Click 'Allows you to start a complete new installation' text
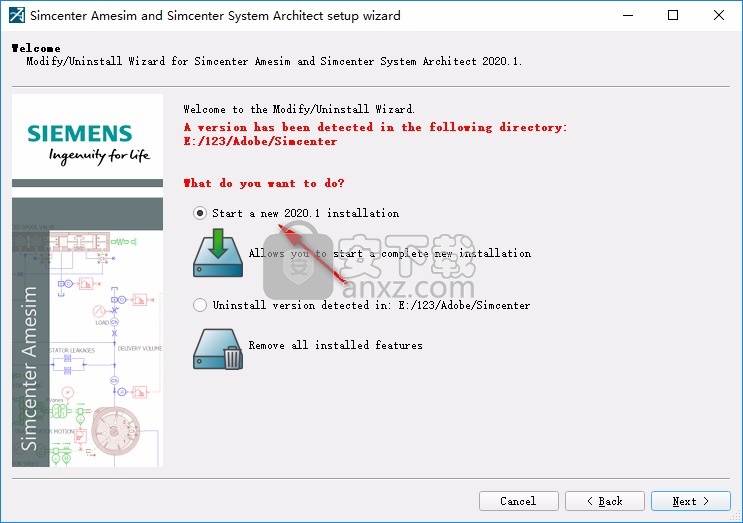The height and width of the screenshot is (523, 743). (390, 253)
